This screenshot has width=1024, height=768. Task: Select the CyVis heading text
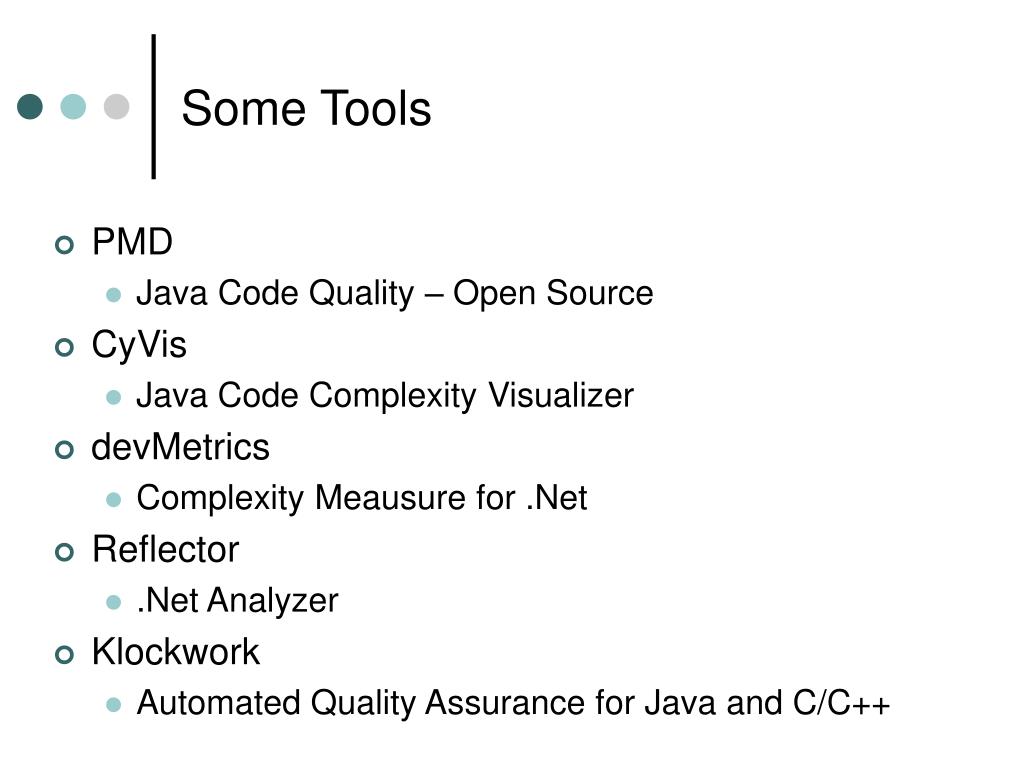point(139,345)
